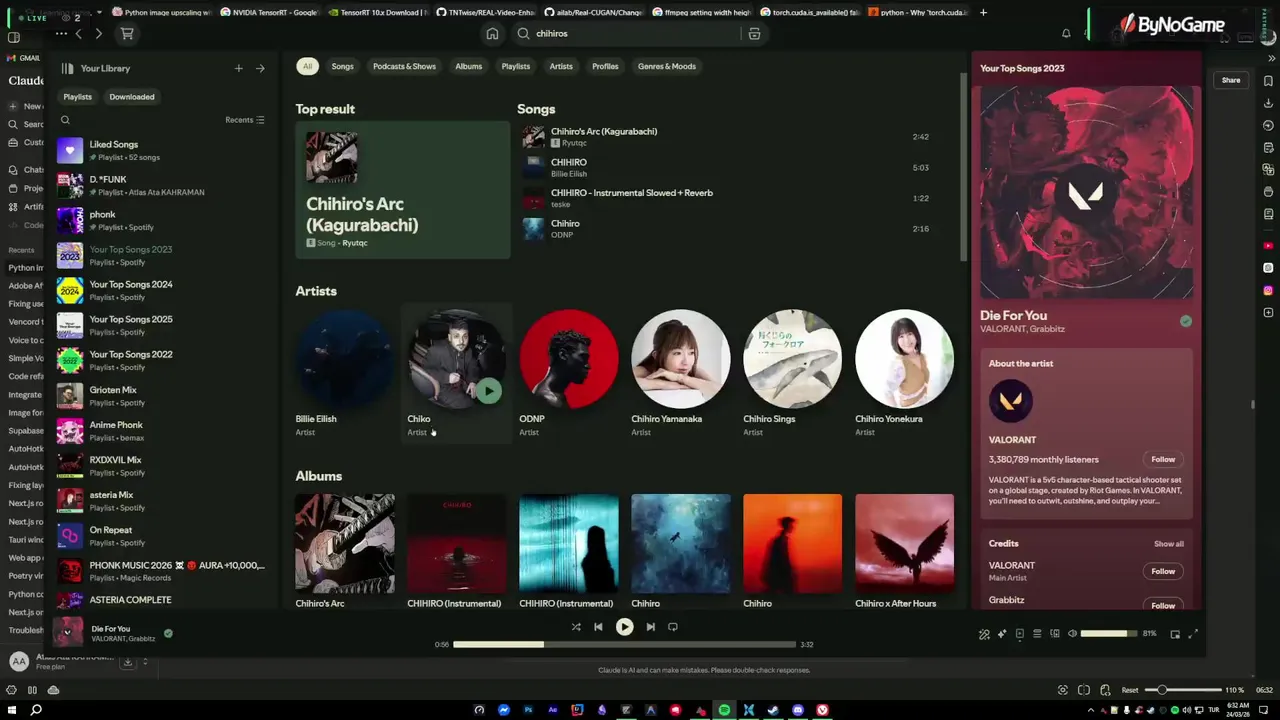Click the search icon in Your Library
The image size is (1280, 720).
(x=65, y=120)
